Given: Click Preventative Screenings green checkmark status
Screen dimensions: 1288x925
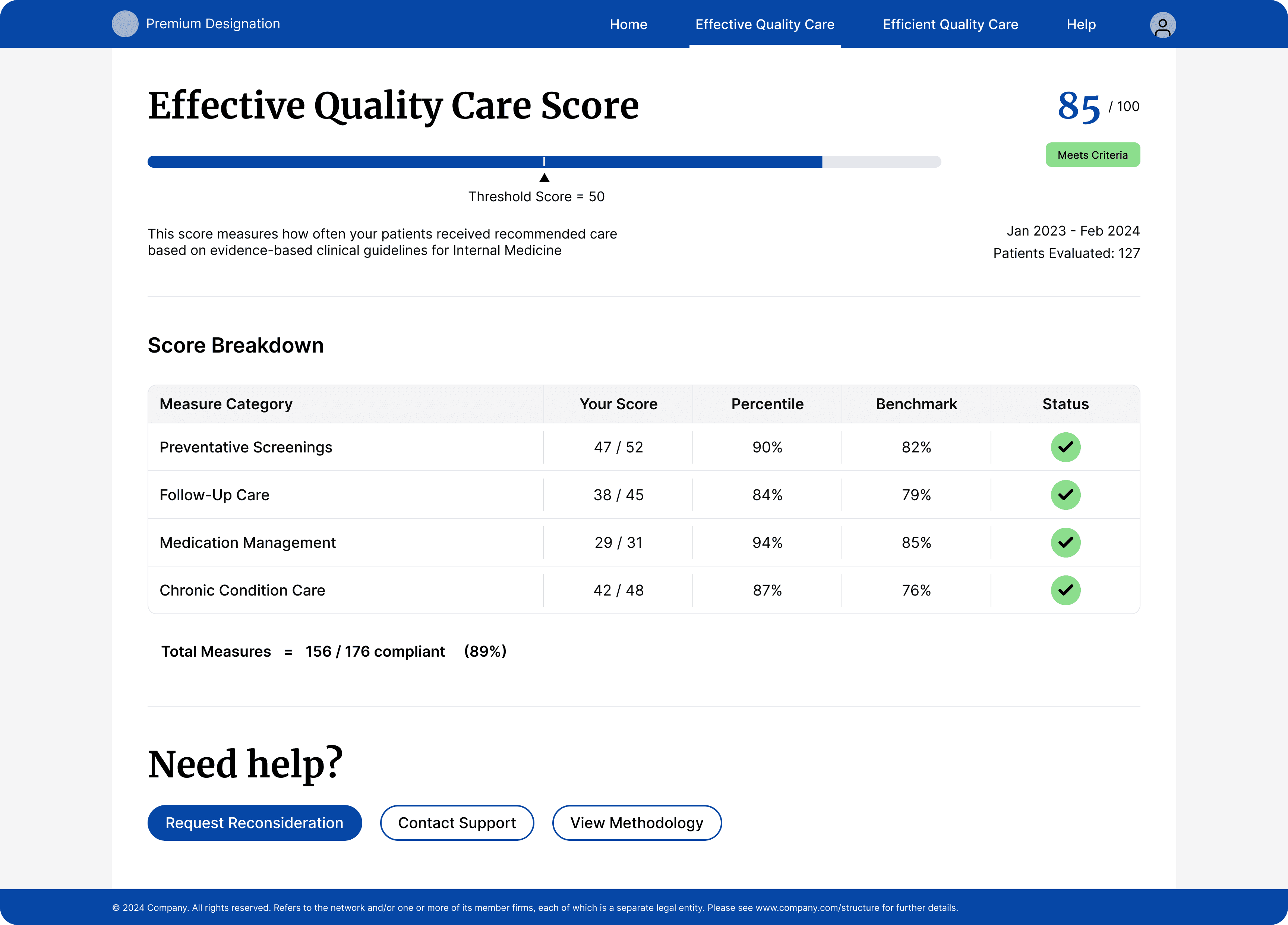Looking at the screenshot, I should pyautogui.click(x=1066, y=448).
